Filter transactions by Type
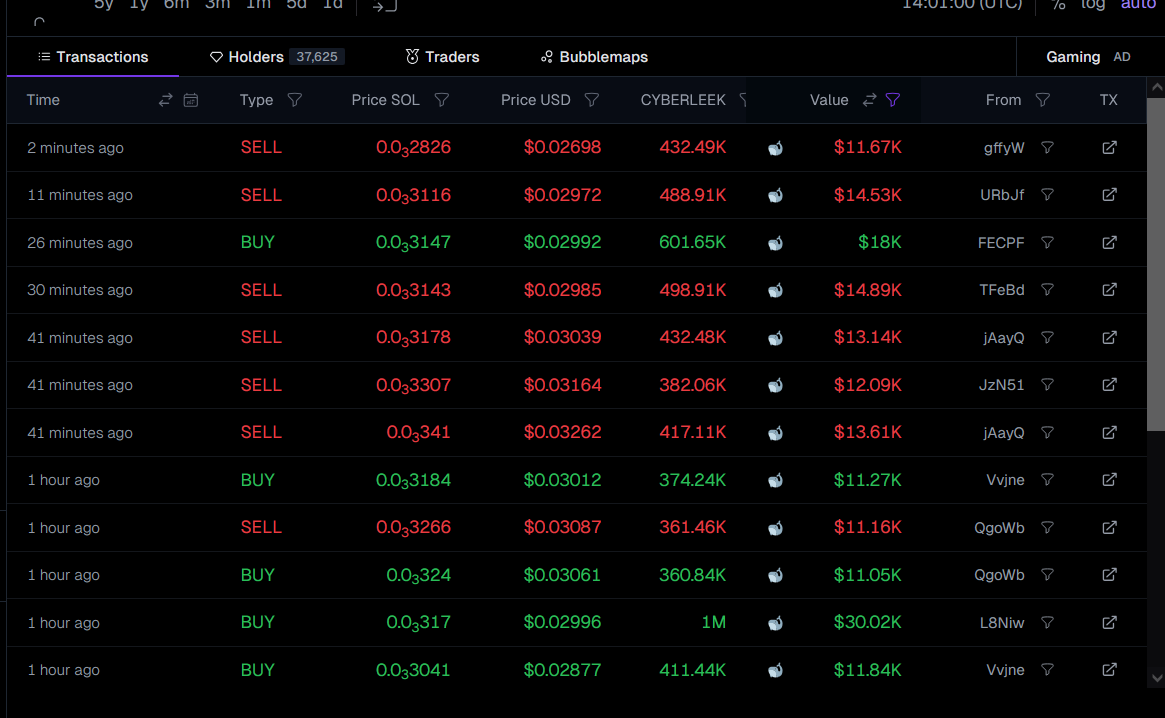1165x718 pixels. pyautogui.click(x=295, y=100)
